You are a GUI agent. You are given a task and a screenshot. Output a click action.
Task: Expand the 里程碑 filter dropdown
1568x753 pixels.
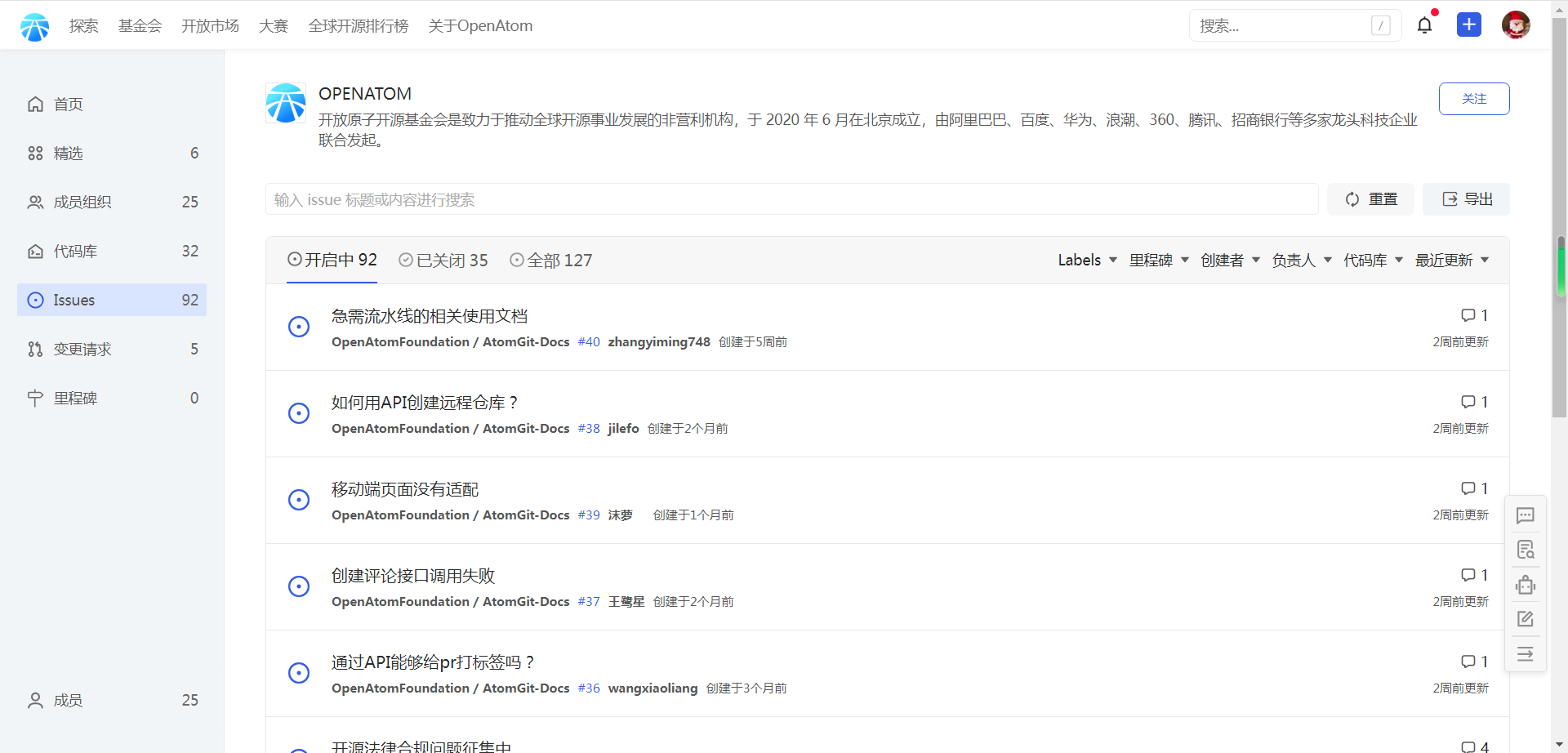click(1159, 260)
